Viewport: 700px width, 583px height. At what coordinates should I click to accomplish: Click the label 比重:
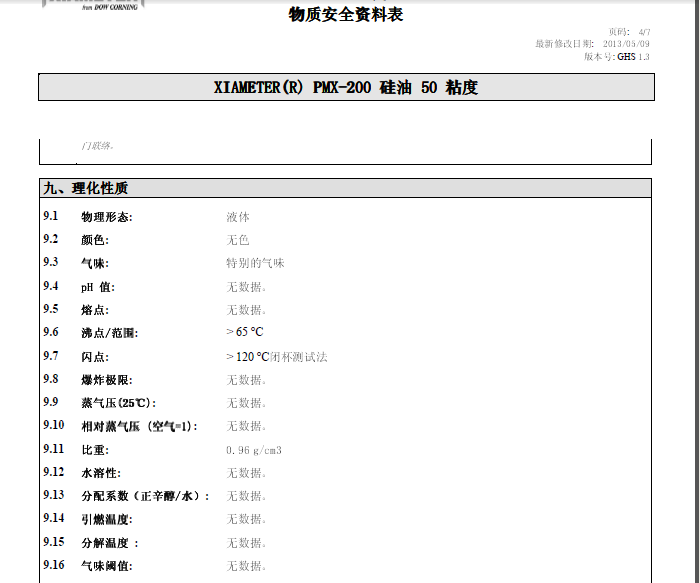click(x=95, y=450)
